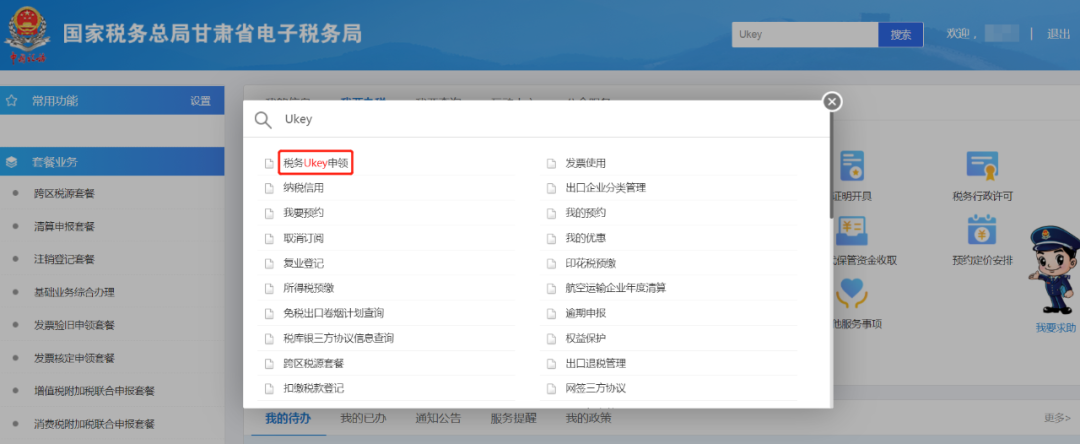Switch to 我的待办 tab
1080x444 pixels.
point(289,419)
